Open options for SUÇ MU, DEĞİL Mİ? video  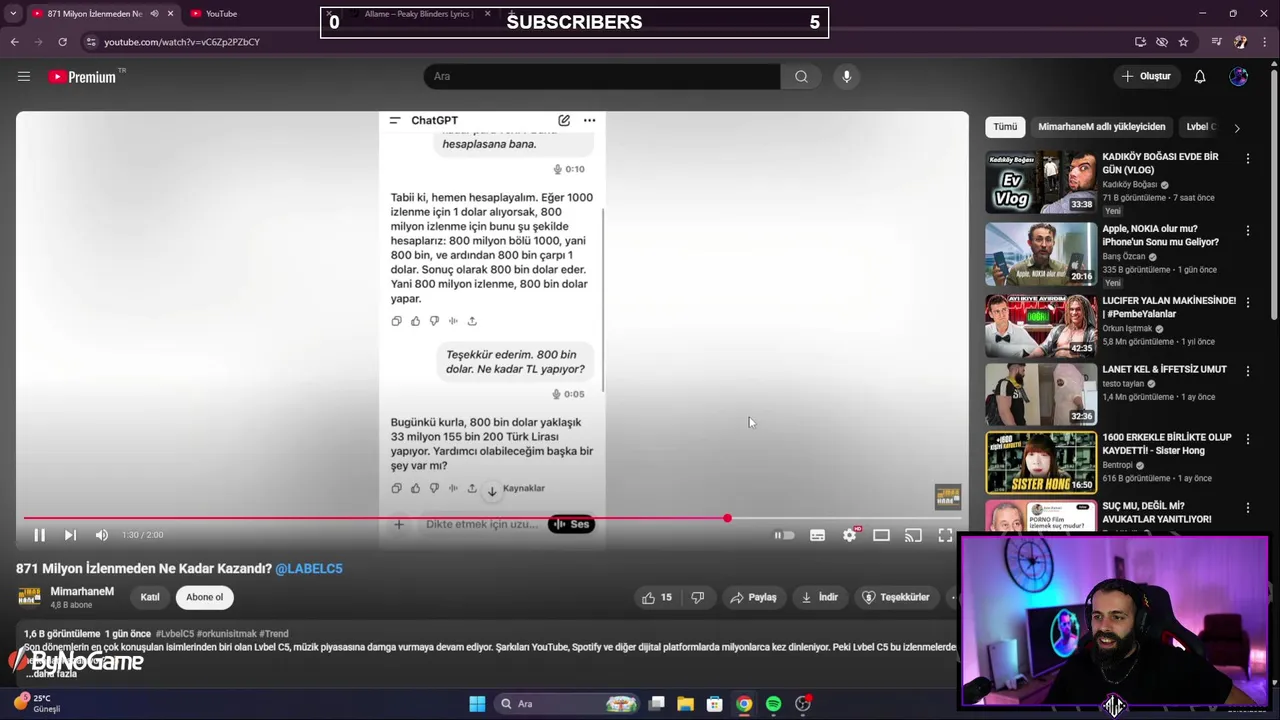1247,507
